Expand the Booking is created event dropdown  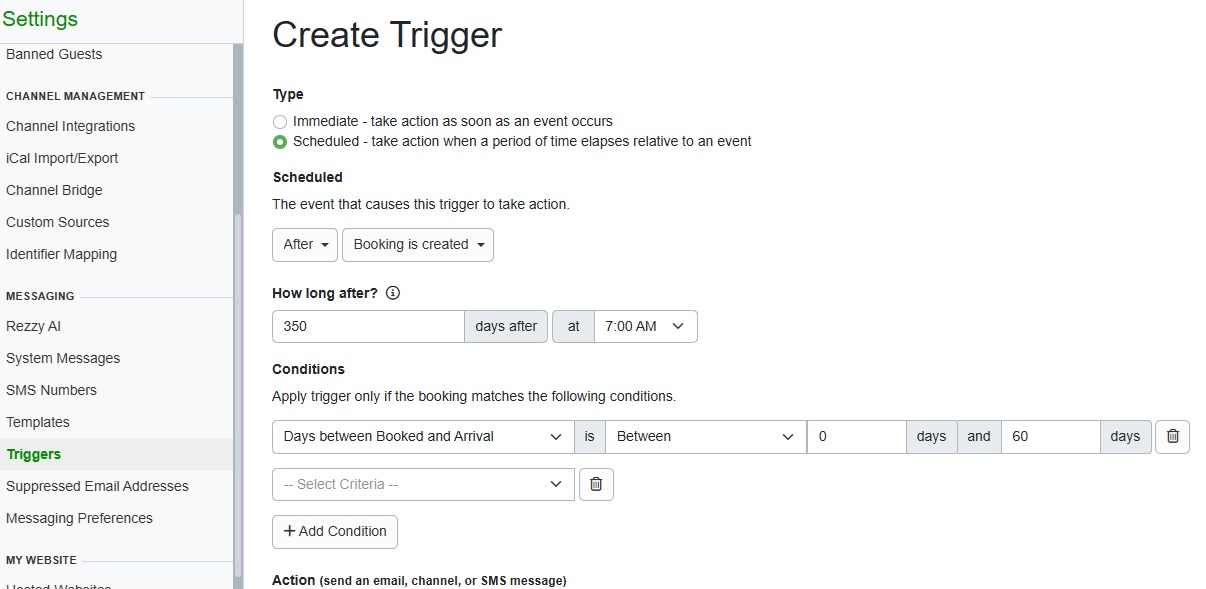click(x=417, y=245)
